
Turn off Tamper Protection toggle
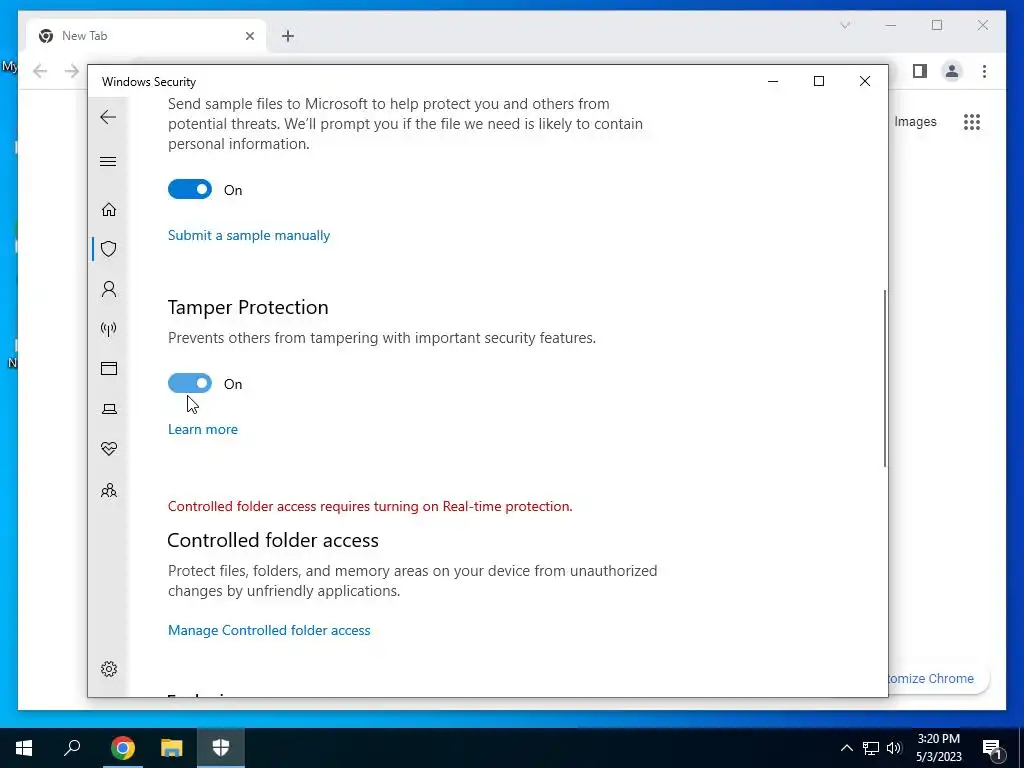[190, 383]
